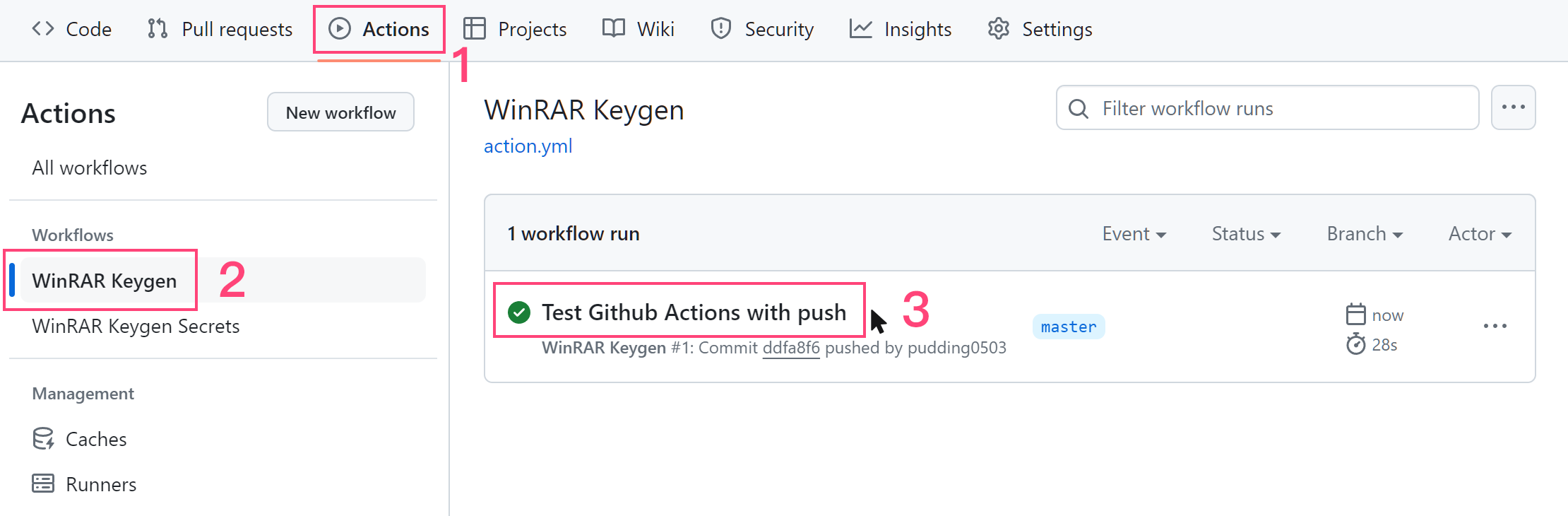
Task: Open the Actor filter dropdown
Action: click(1480, 234)
